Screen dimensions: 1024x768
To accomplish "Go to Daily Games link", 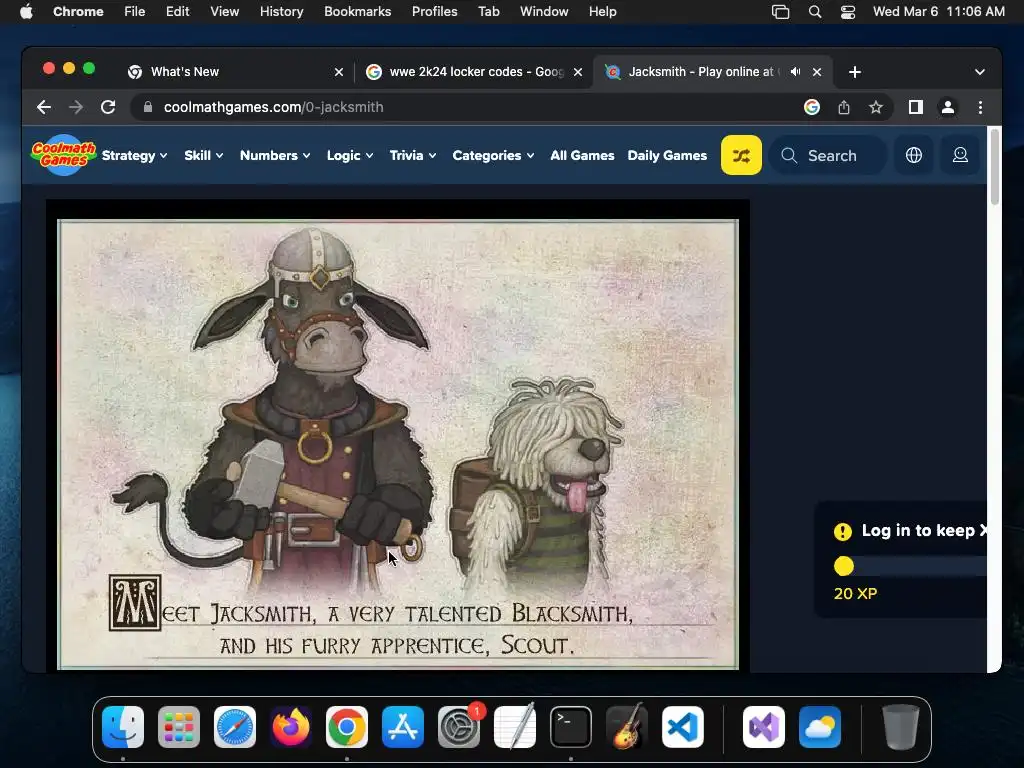I will pos(667,155).
